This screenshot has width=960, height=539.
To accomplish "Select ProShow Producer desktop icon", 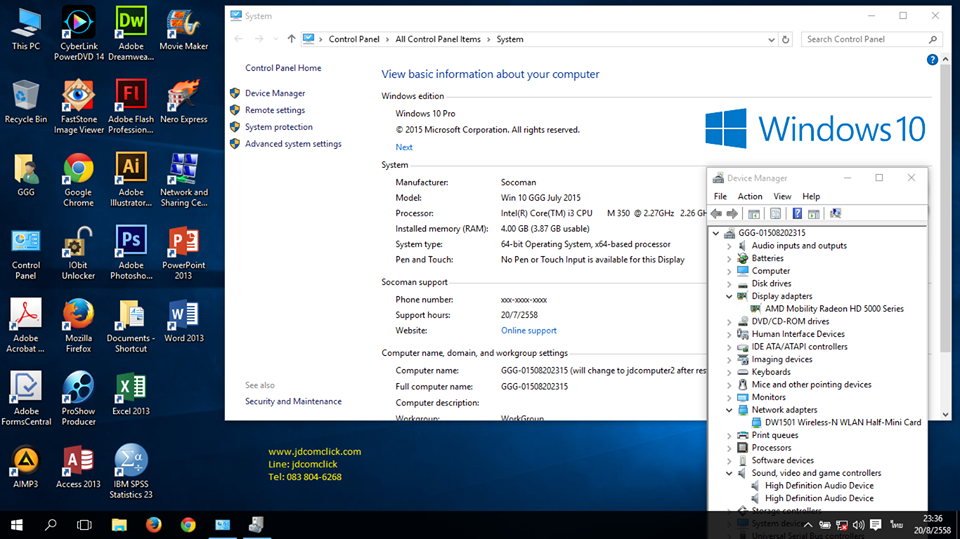I will (78, 398).
